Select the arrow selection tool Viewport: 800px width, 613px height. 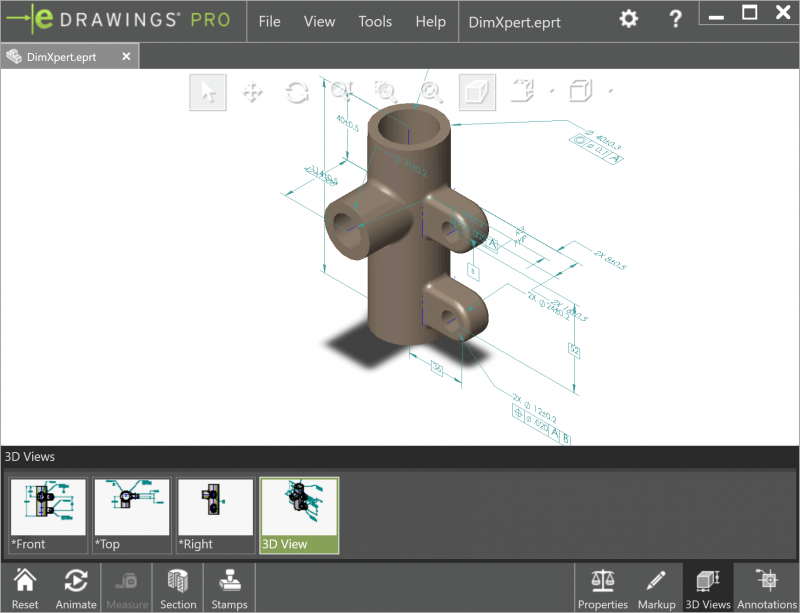[207, 91]
